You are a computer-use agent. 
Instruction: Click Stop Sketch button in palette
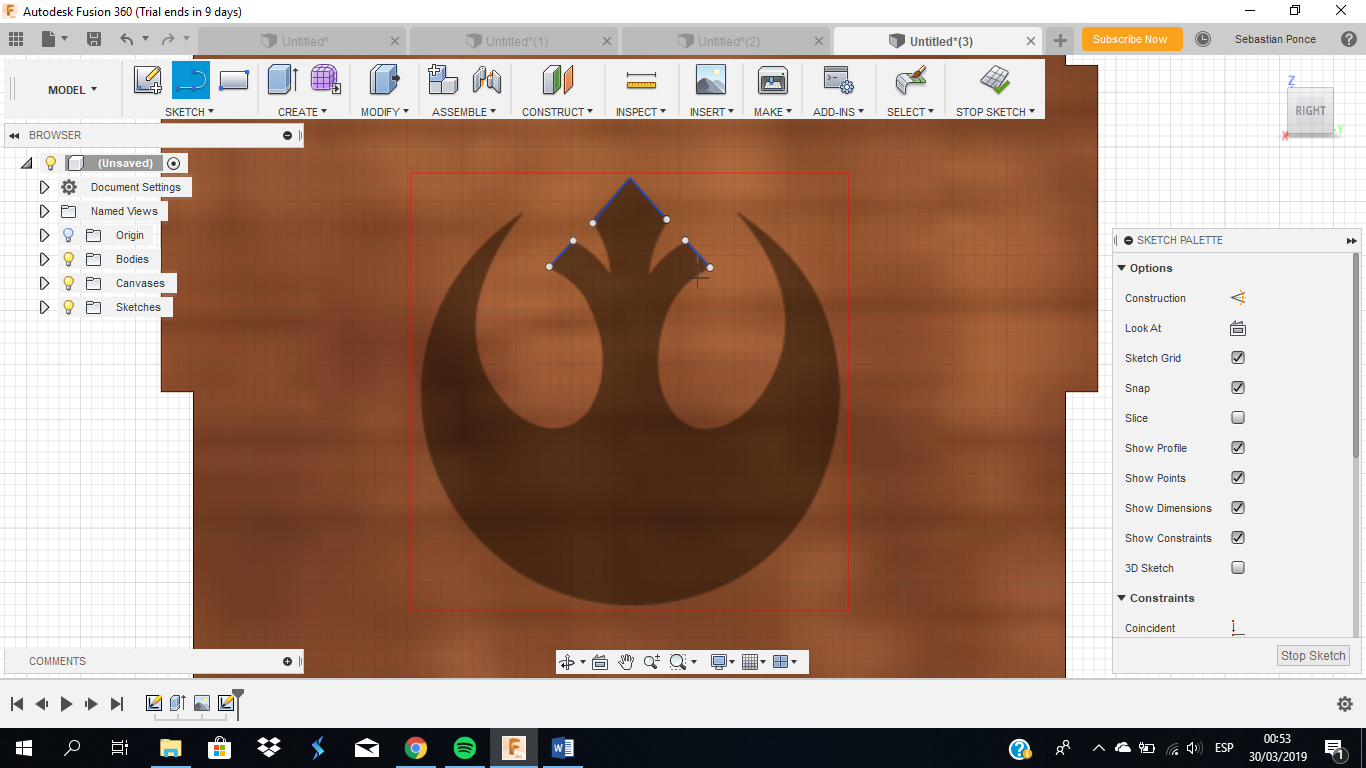tap(1313, 656)
